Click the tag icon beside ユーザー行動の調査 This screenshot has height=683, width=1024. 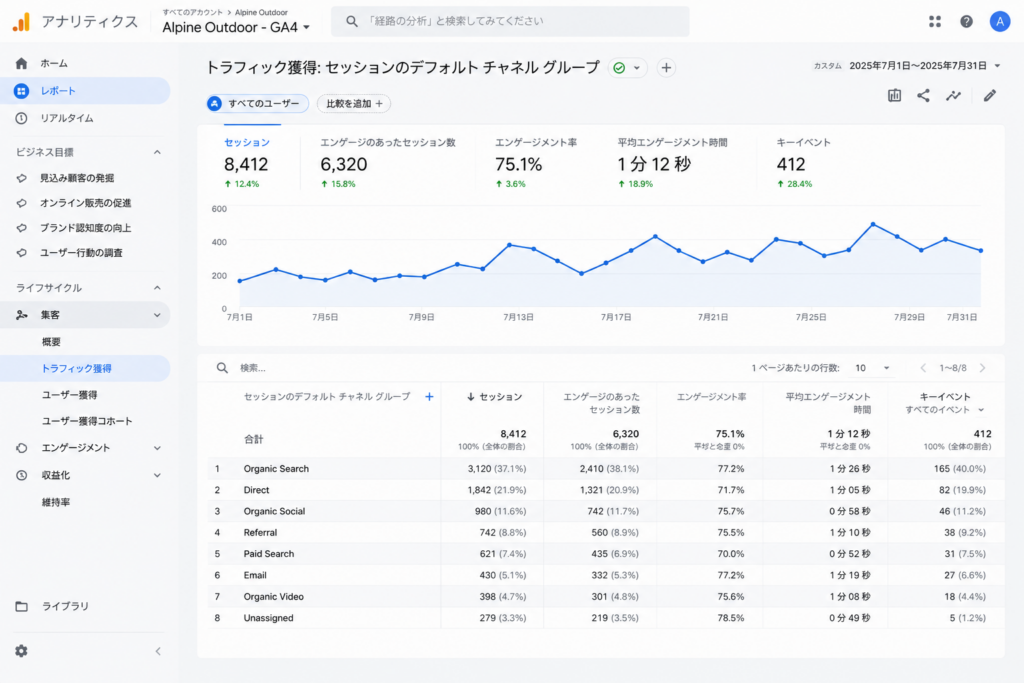[22, 253]
